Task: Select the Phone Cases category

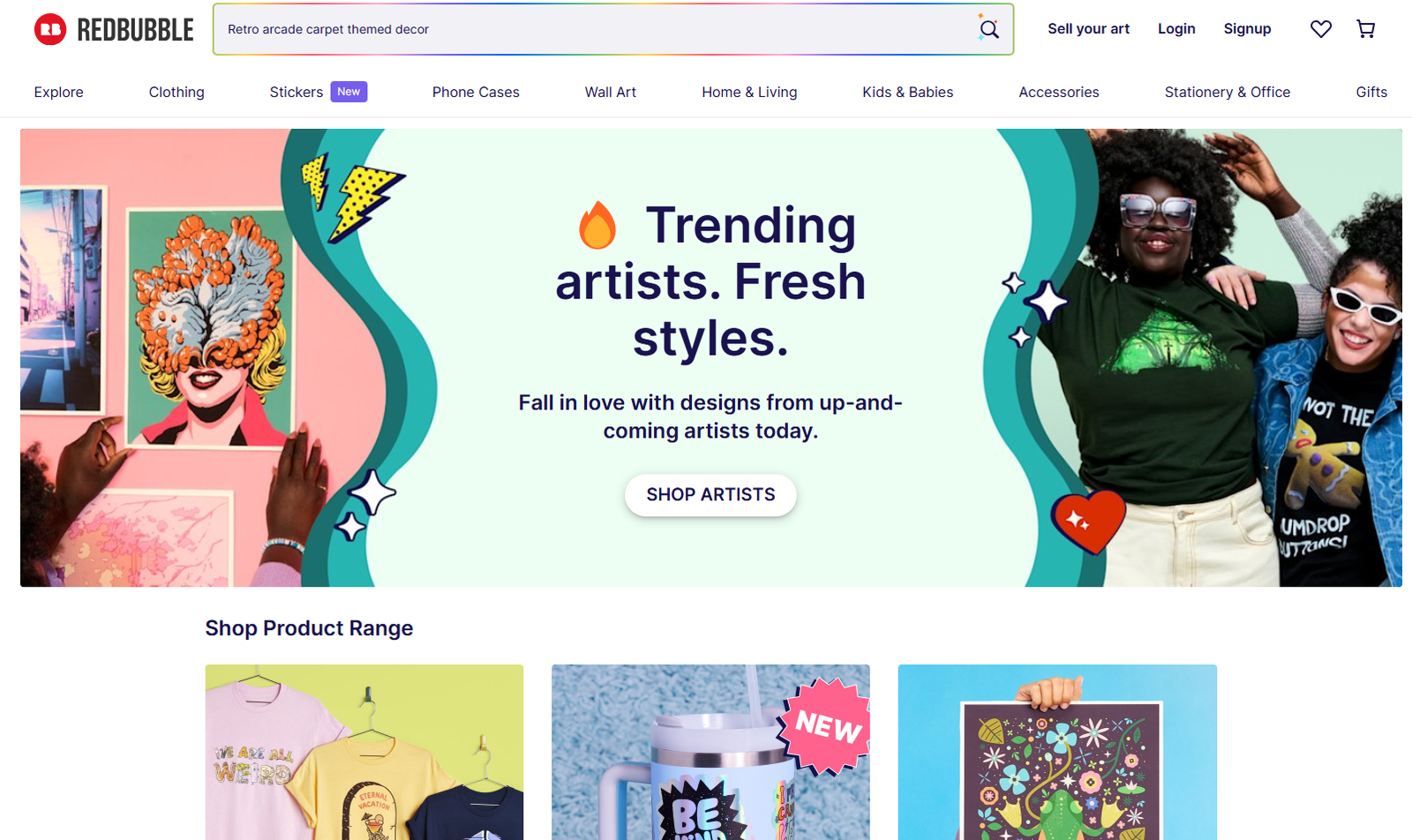Action: coord(476,92)
